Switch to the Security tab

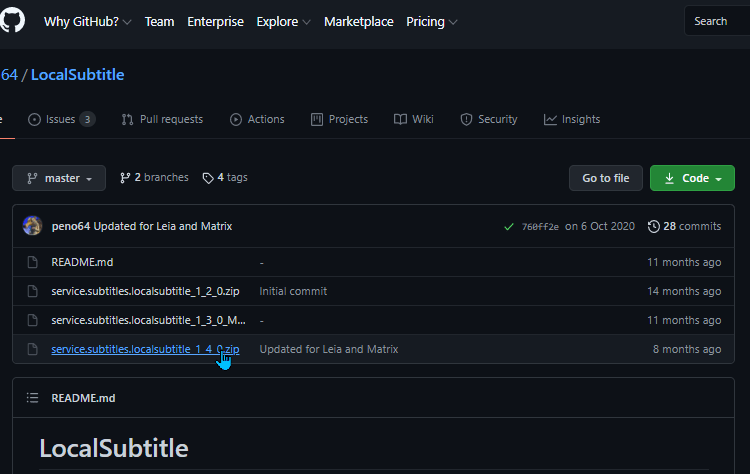tap(488, 119)
